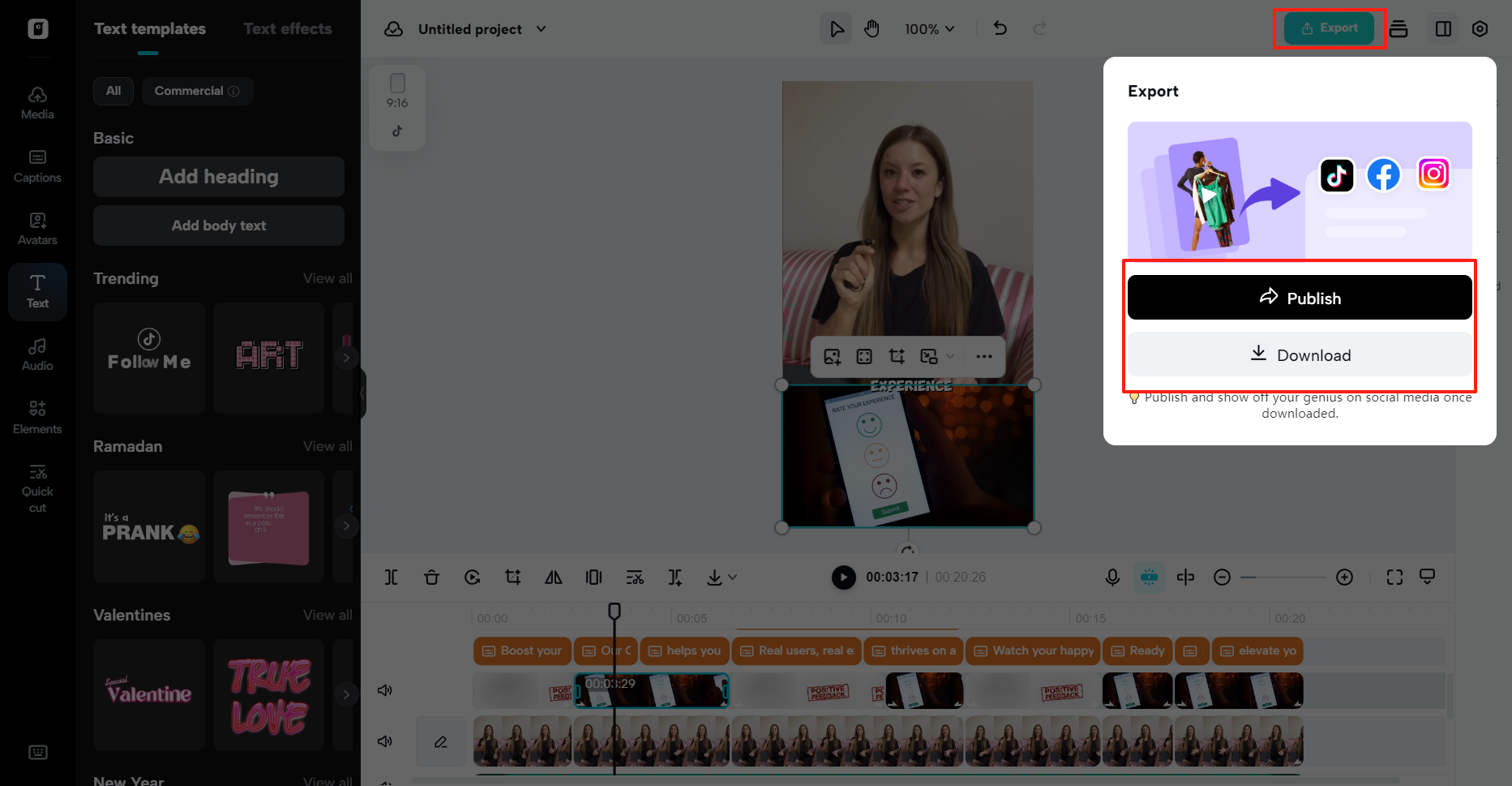Image resolution: width=1512 pixels, height=786 pixels.
Task: Delete the selected clip using the trash icon
Action: pos(431,577)
